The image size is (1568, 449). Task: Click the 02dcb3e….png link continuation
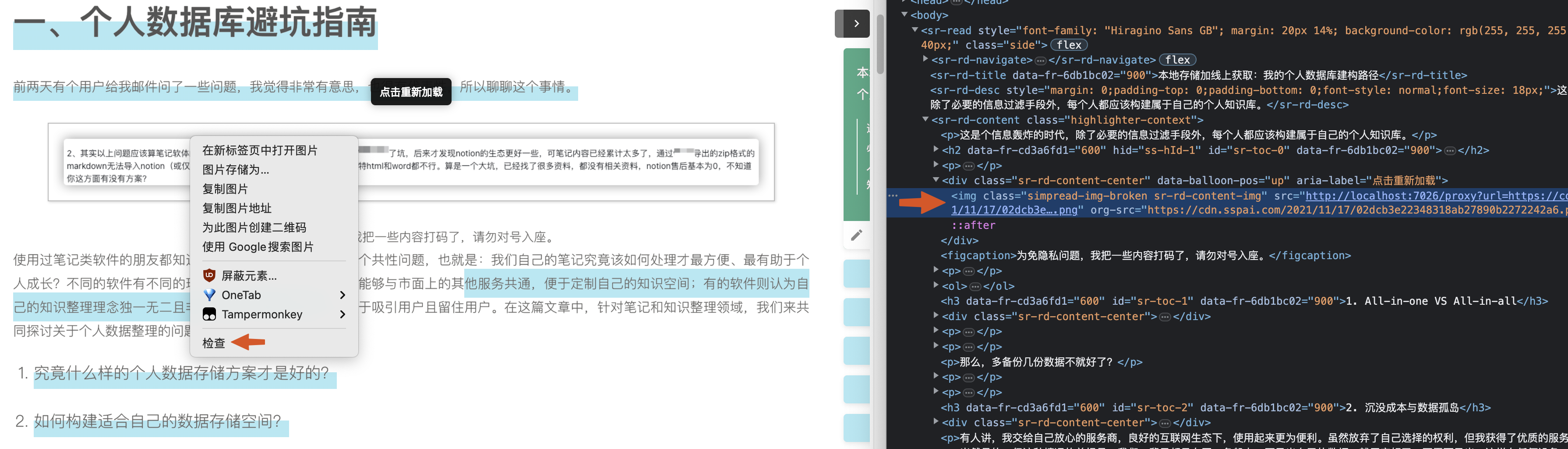click(1014, 210)
